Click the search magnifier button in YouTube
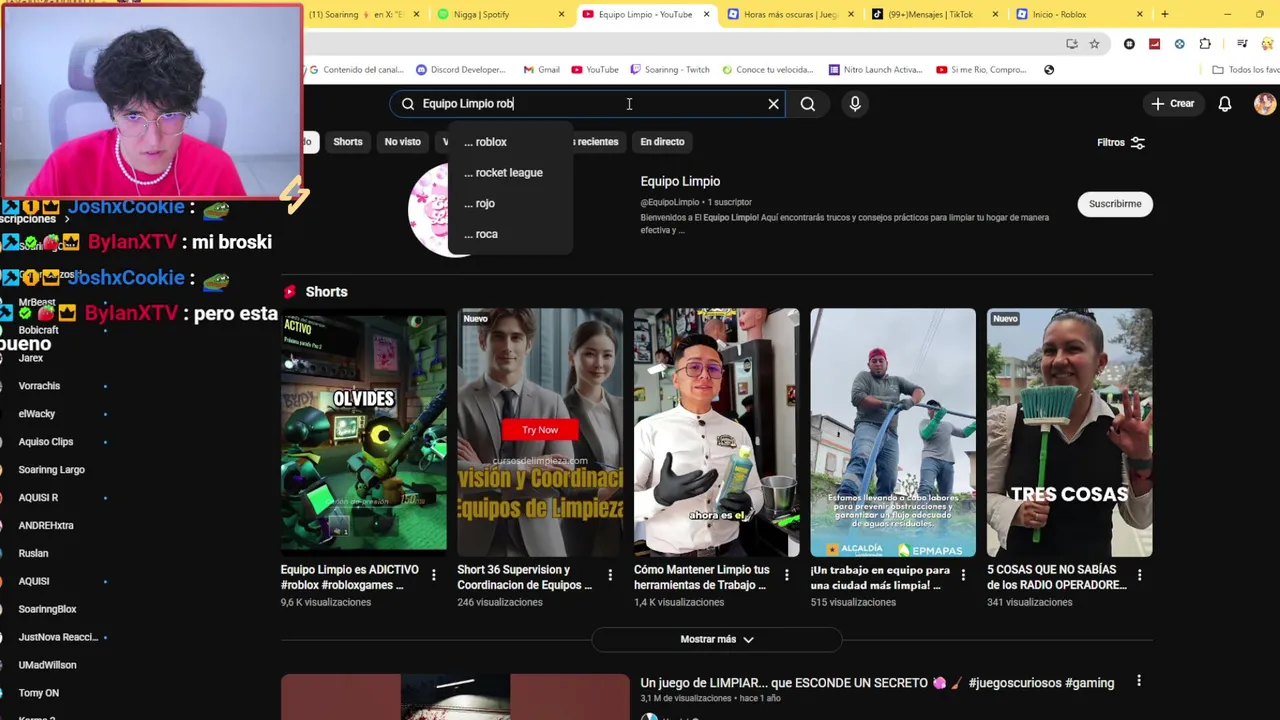The width and height of the screenshot is (1280, 720). (x=808, y=104)
